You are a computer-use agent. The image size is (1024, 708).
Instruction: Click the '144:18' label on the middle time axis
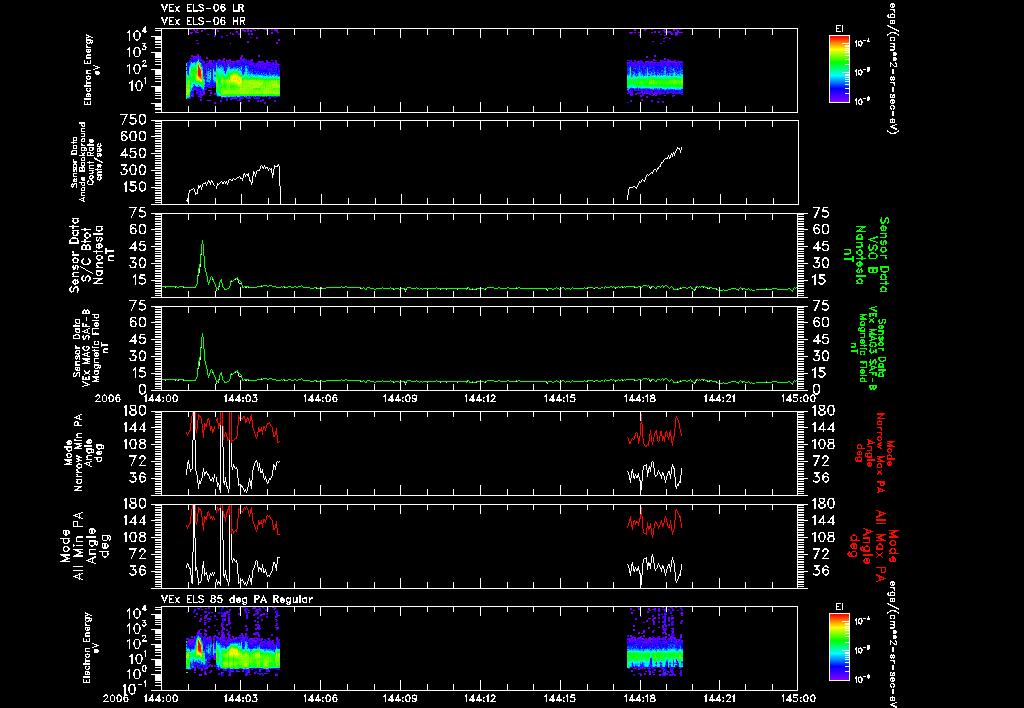640,398
